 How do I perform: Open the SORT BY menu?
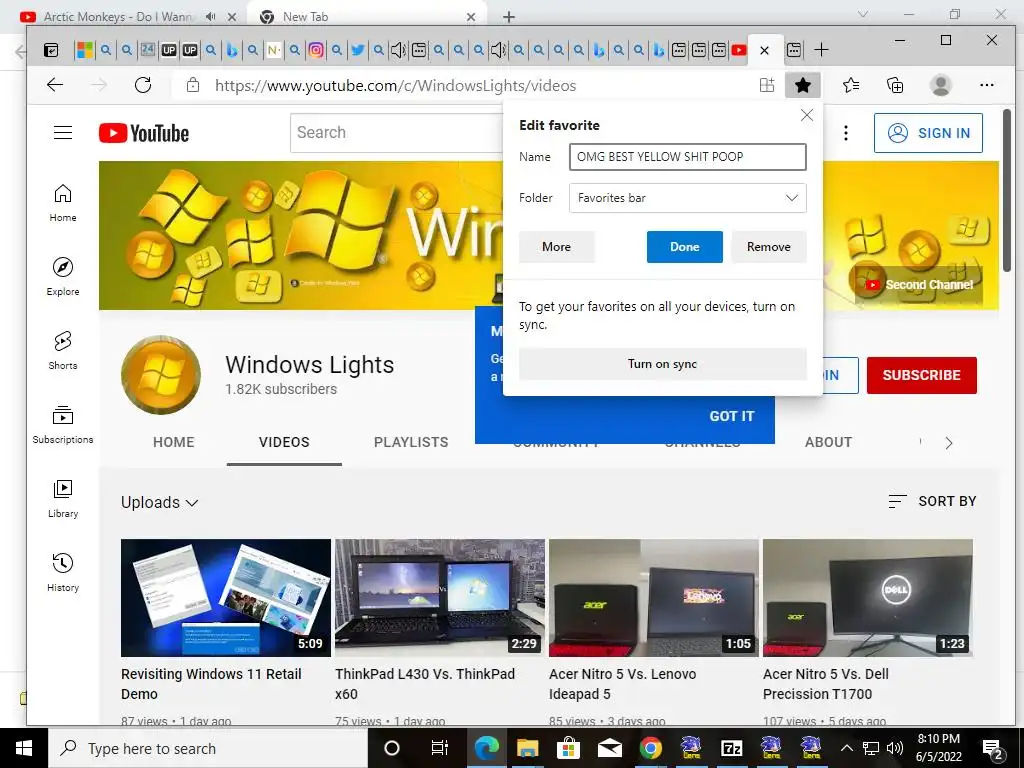click(932, 501)
